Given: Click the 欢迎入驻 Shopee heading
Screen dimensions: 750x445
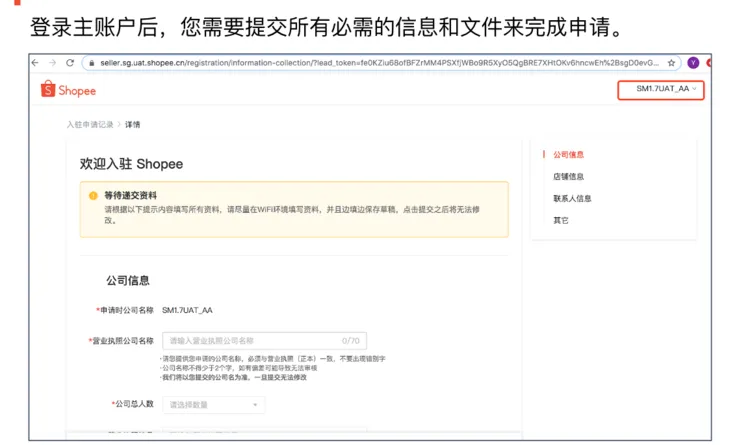Looking at the screenshot, I should pos(131,164).
